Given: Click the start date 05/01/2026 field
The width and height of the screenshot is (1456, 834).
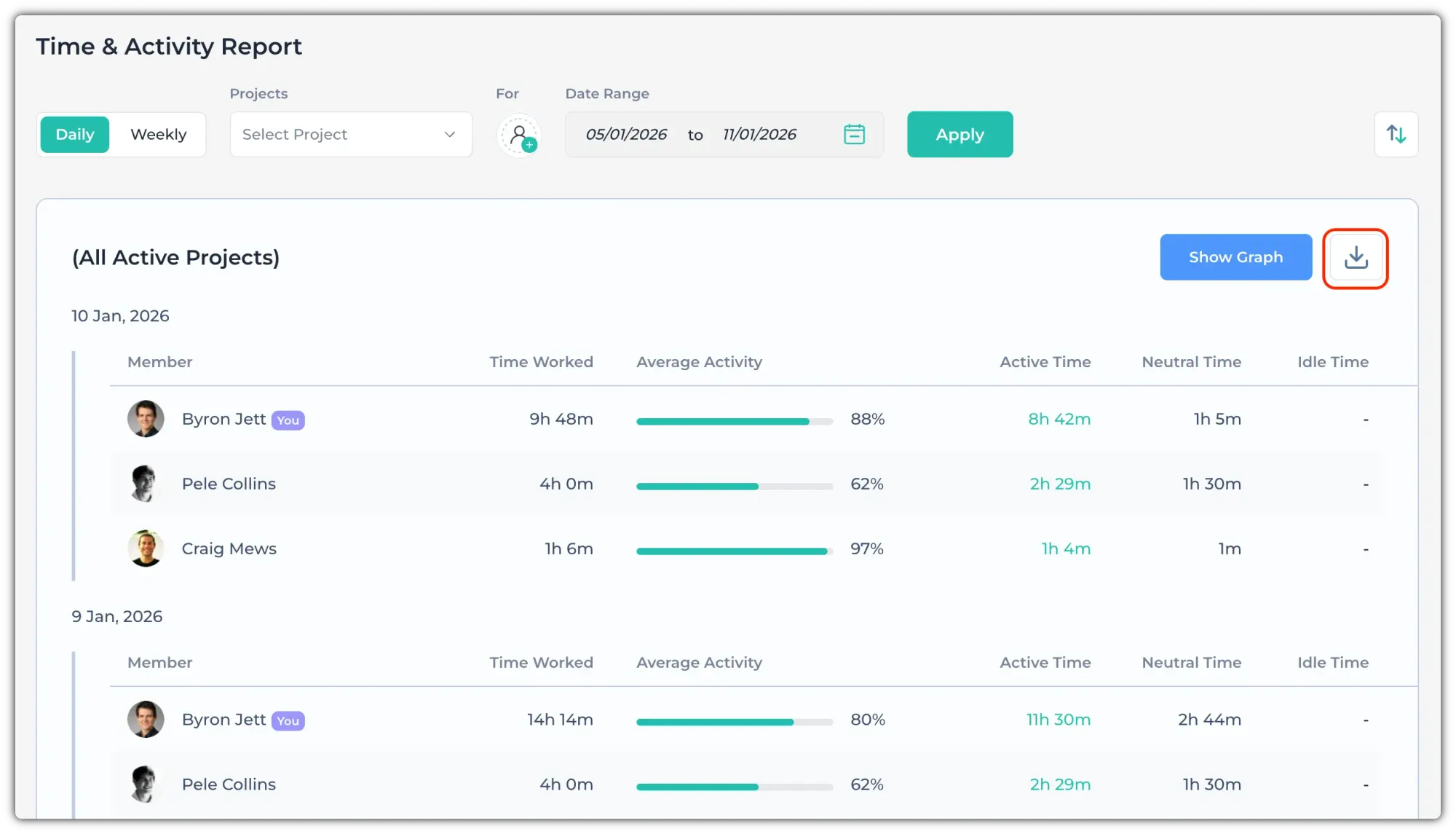Looking at the screenshot, I should (626, 134).
